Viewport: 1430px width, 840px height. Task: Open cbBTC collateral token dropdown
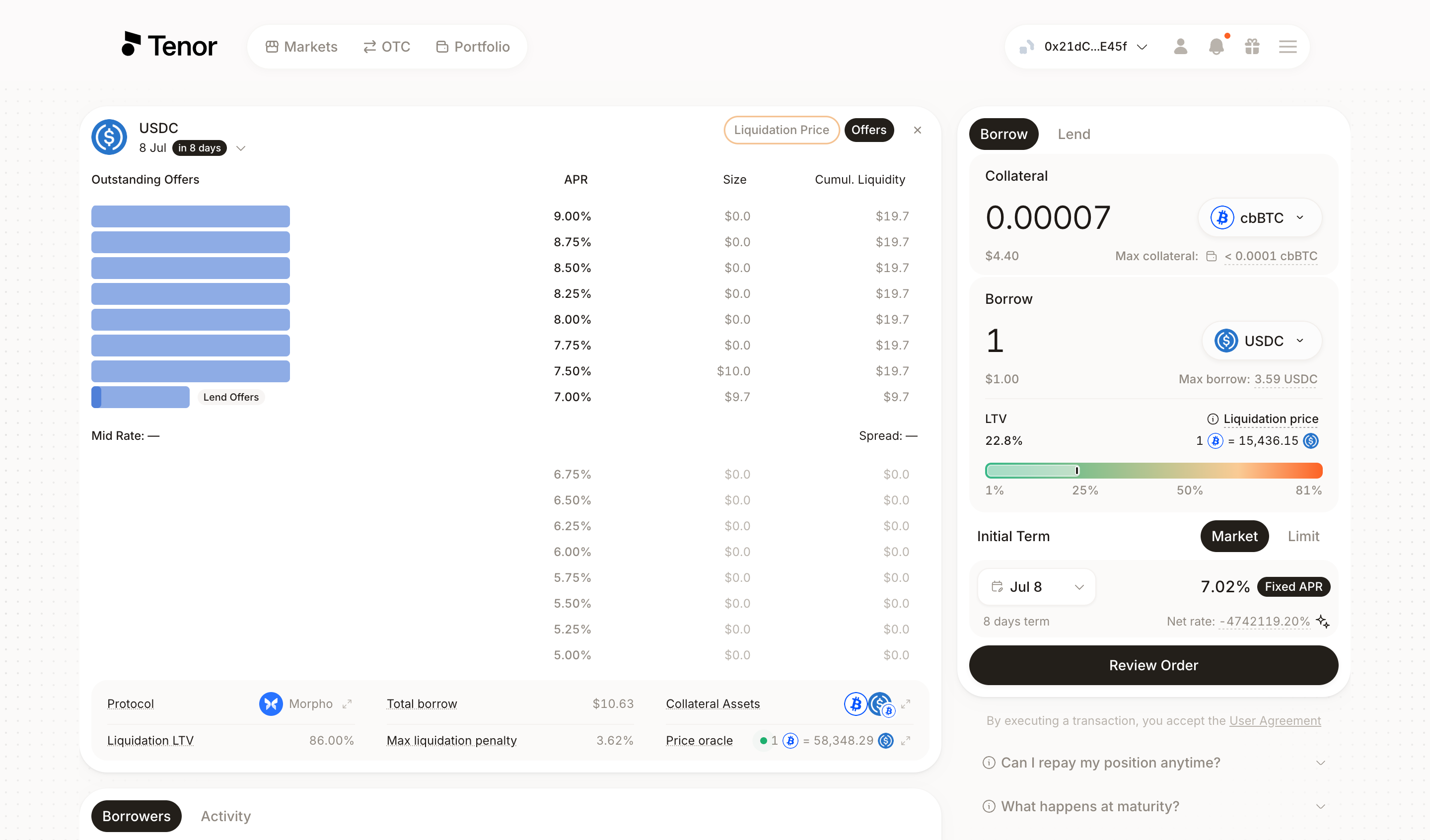tap(1260, 217)
